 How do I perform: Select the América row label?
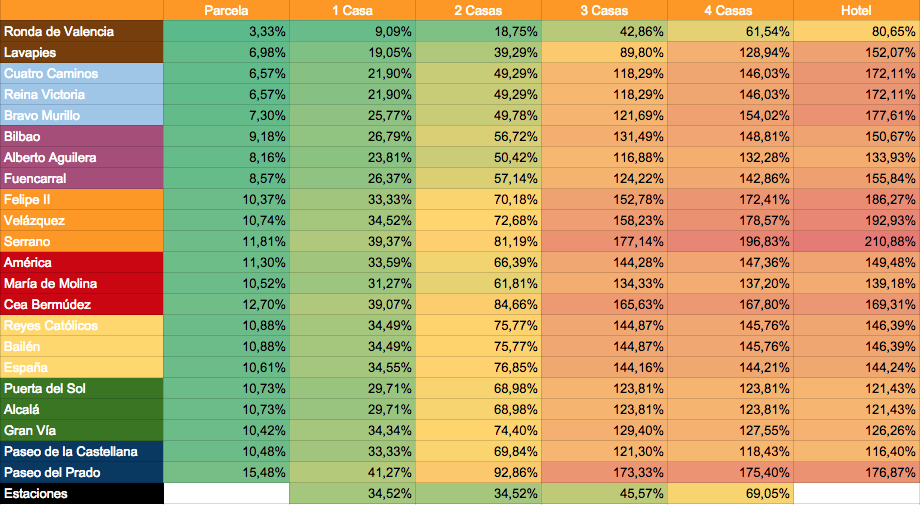click(82, 262)
